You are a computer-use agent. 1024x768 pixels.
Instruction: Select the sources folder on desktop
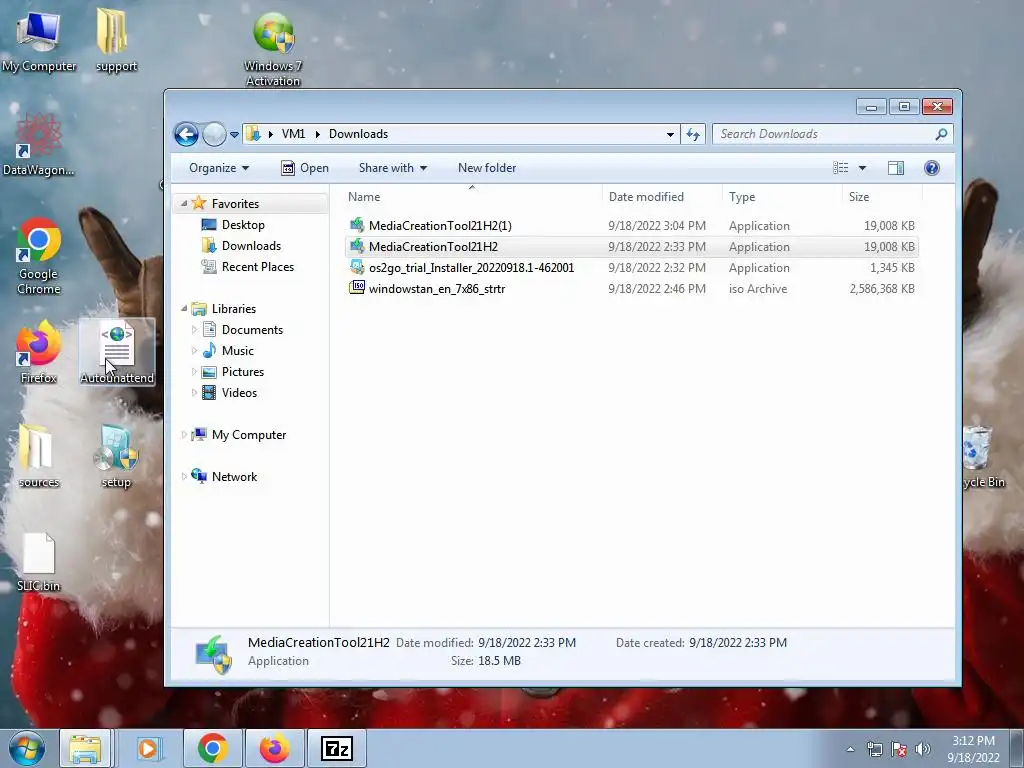39,456
